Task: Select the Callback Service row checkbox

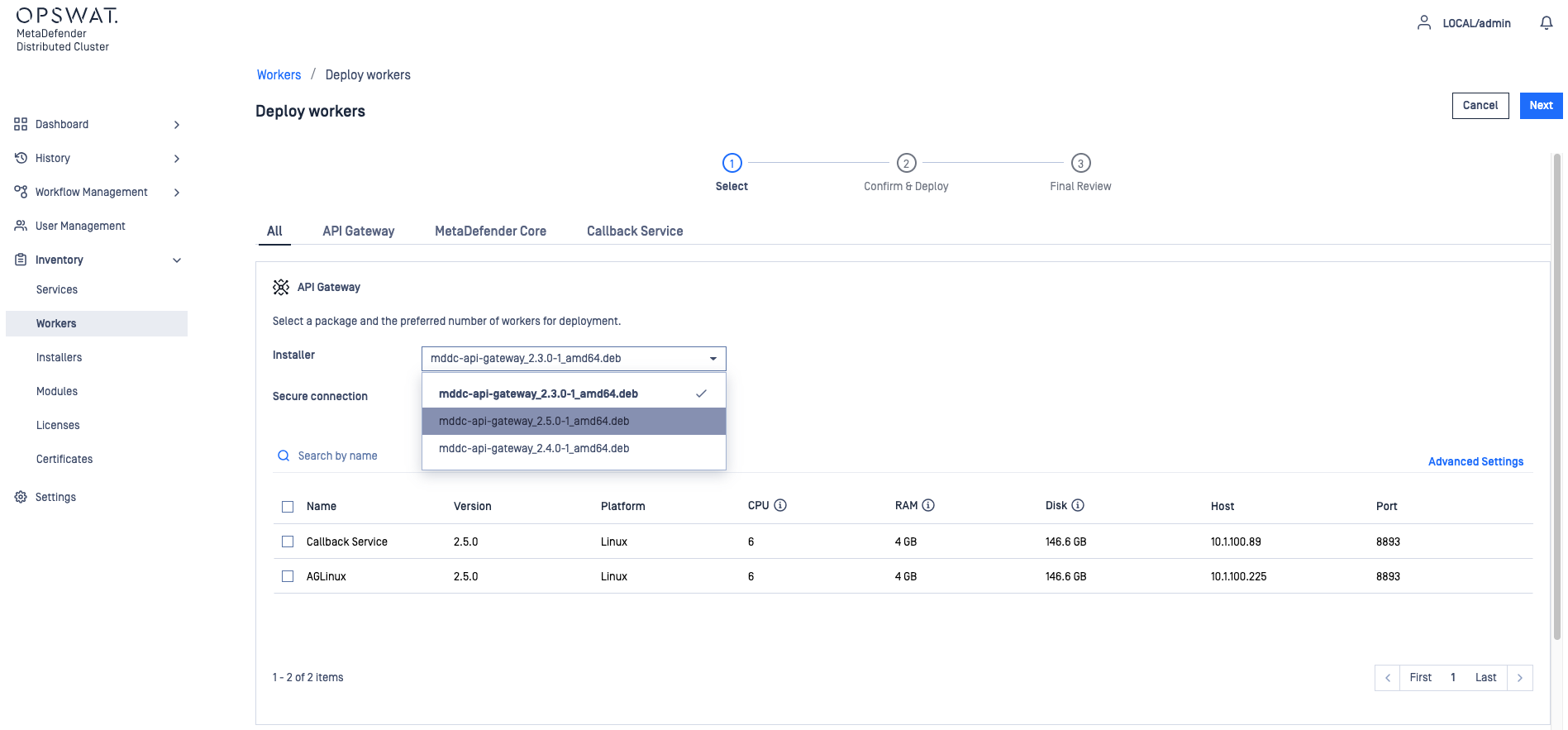Action: (x=288, y=542)
